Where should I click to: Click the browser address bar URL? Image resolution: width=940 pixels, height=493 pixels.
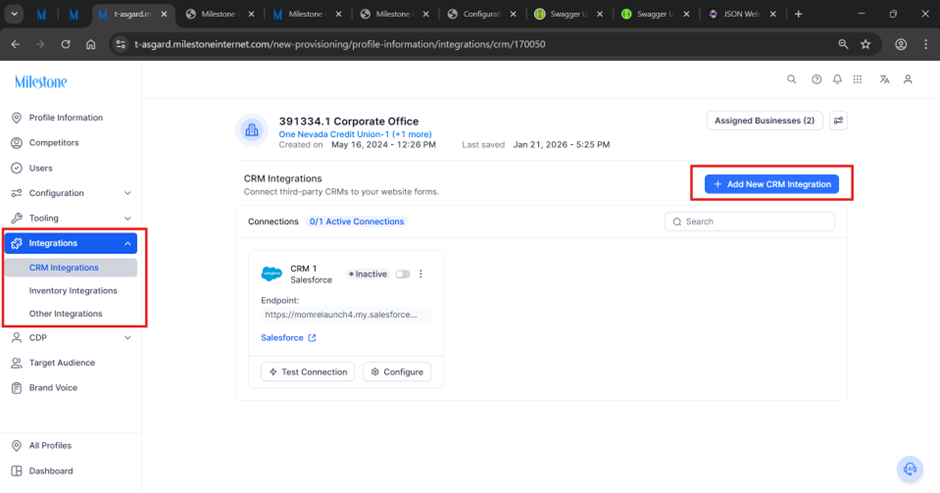340,44
